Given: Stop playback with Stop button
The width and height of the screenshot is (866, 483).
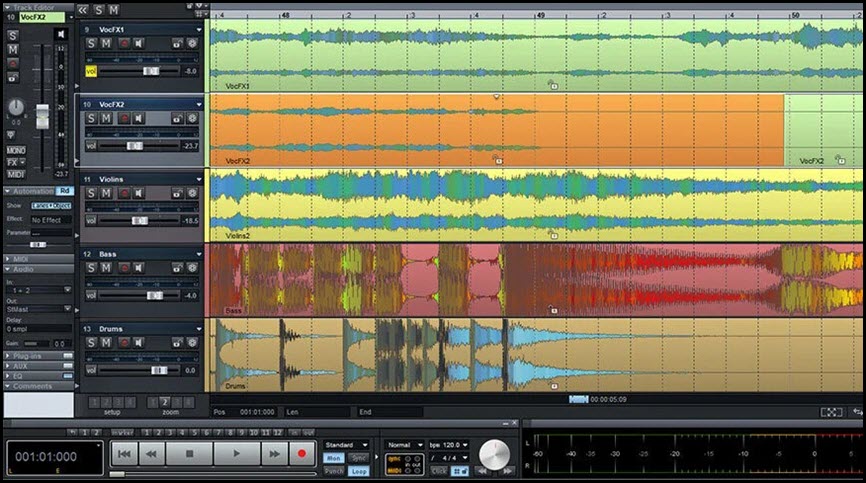Looking at the screenshot, I should pyautogui.click(x=189, y=454).
